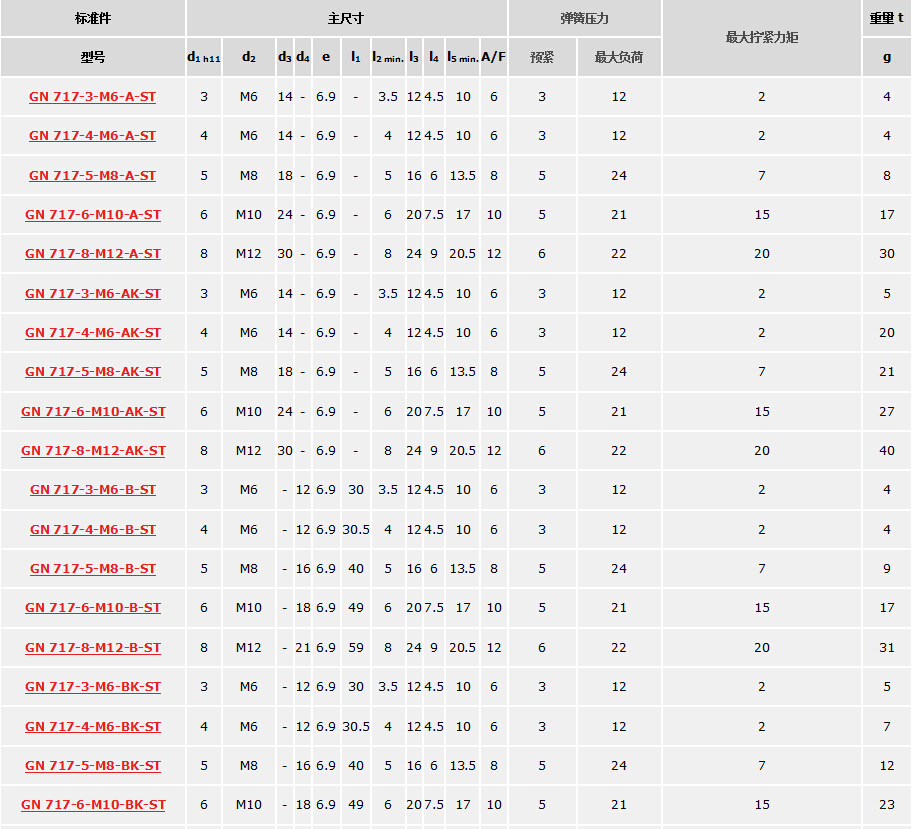913x829 pixels.
Task: Open the GN 717-3-M6-A-ST link
Action: pos(93,97)
